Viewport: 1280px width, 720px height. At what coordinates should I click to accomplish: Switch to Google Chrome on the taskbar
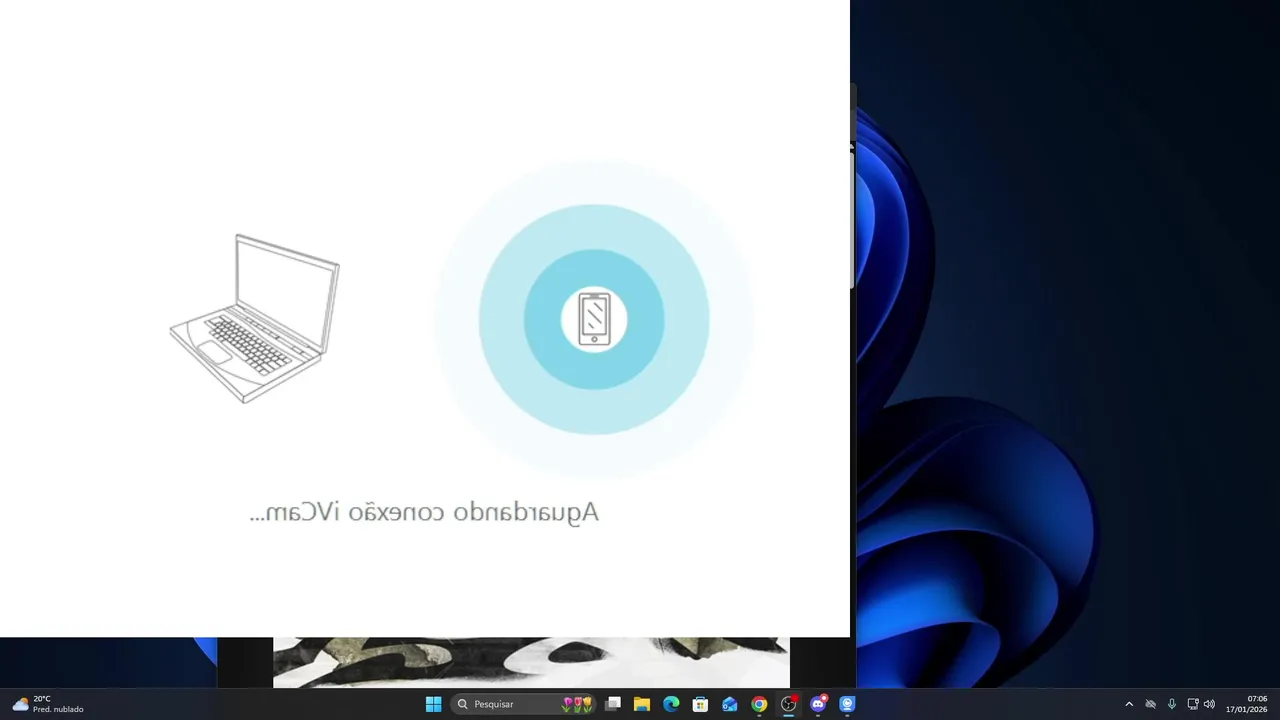point(759,704)
